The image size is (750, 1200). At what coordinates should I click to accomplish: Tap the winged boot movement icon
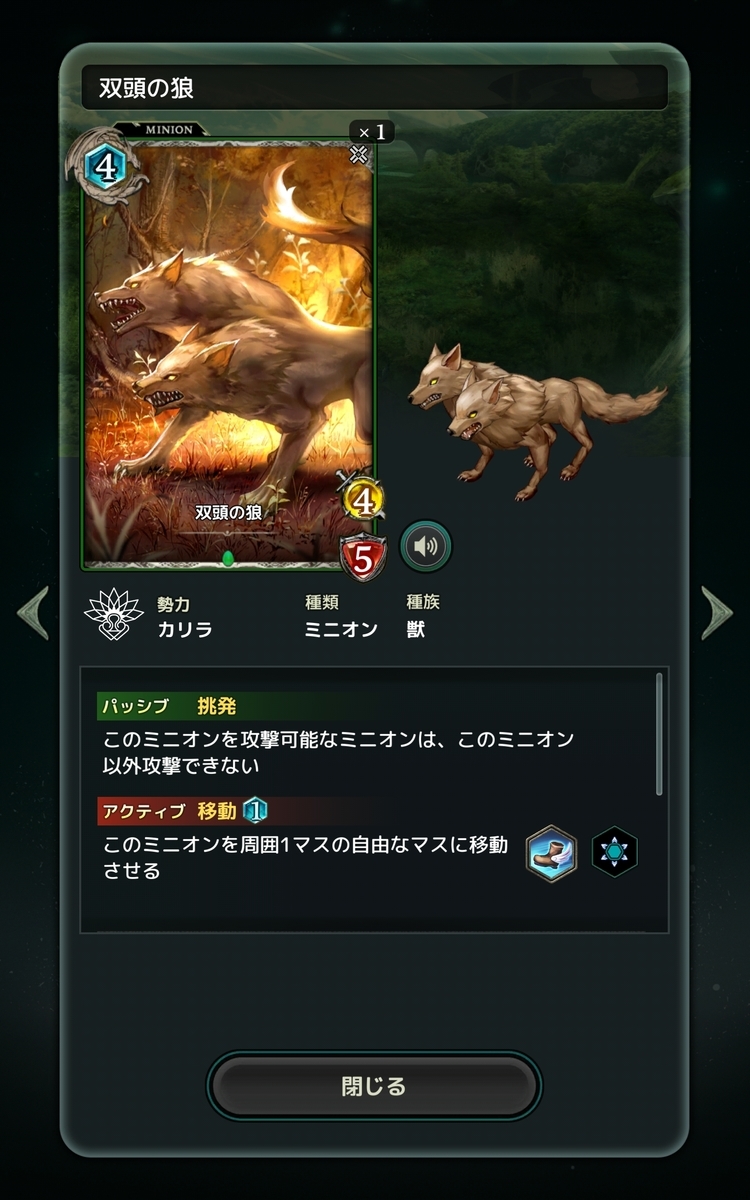point(552,853)
